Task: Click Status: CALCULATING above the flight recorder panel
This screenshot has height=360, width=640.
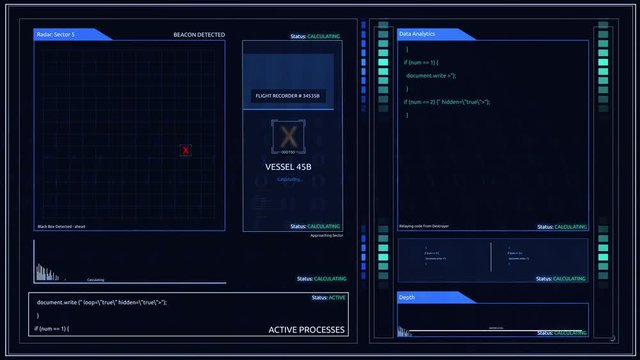Action: point(315,36)
